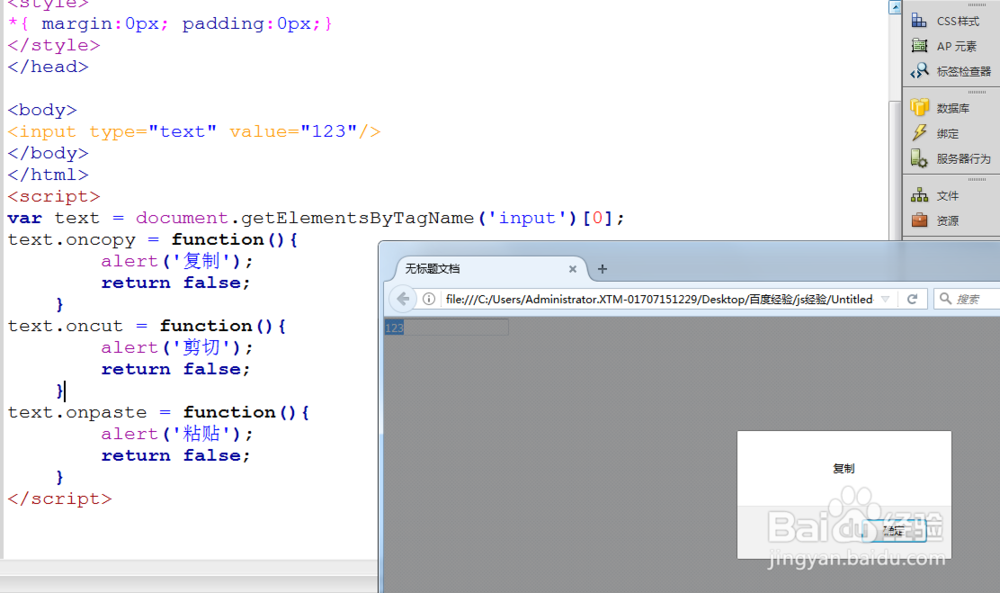Open the 资源 panel icon
The image size is (1000, 593).
point(919,221)
